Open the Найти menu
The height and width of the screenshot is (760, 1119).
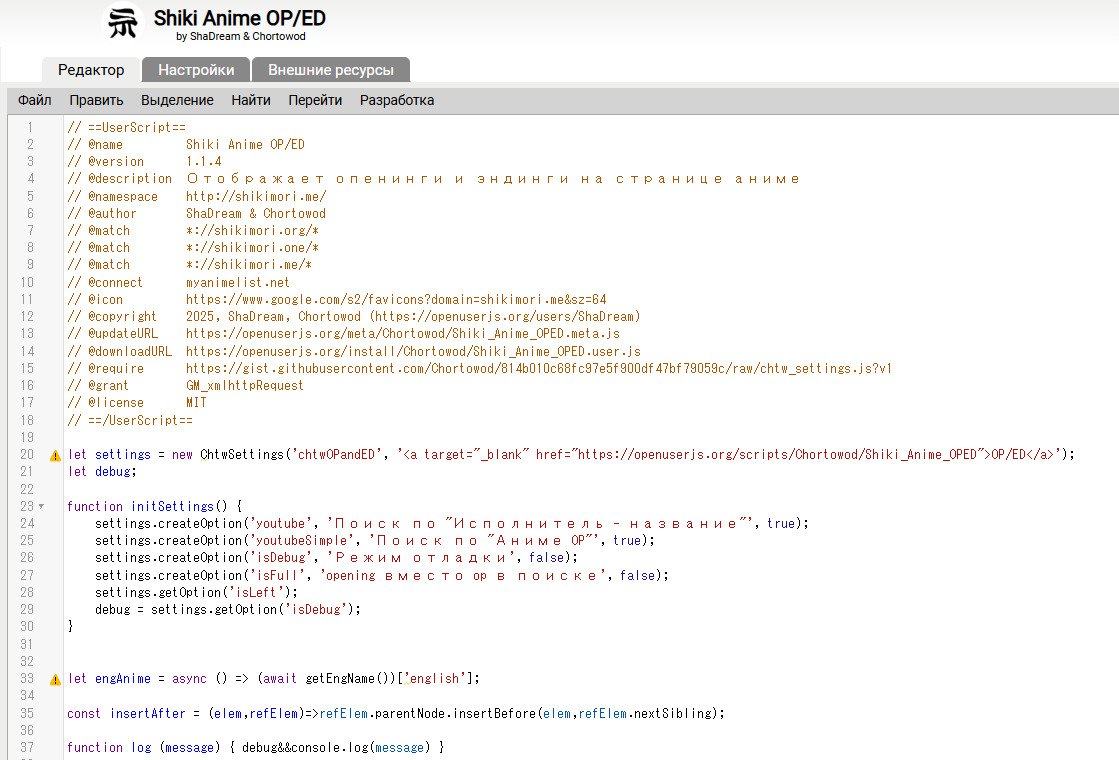[251, 100]
